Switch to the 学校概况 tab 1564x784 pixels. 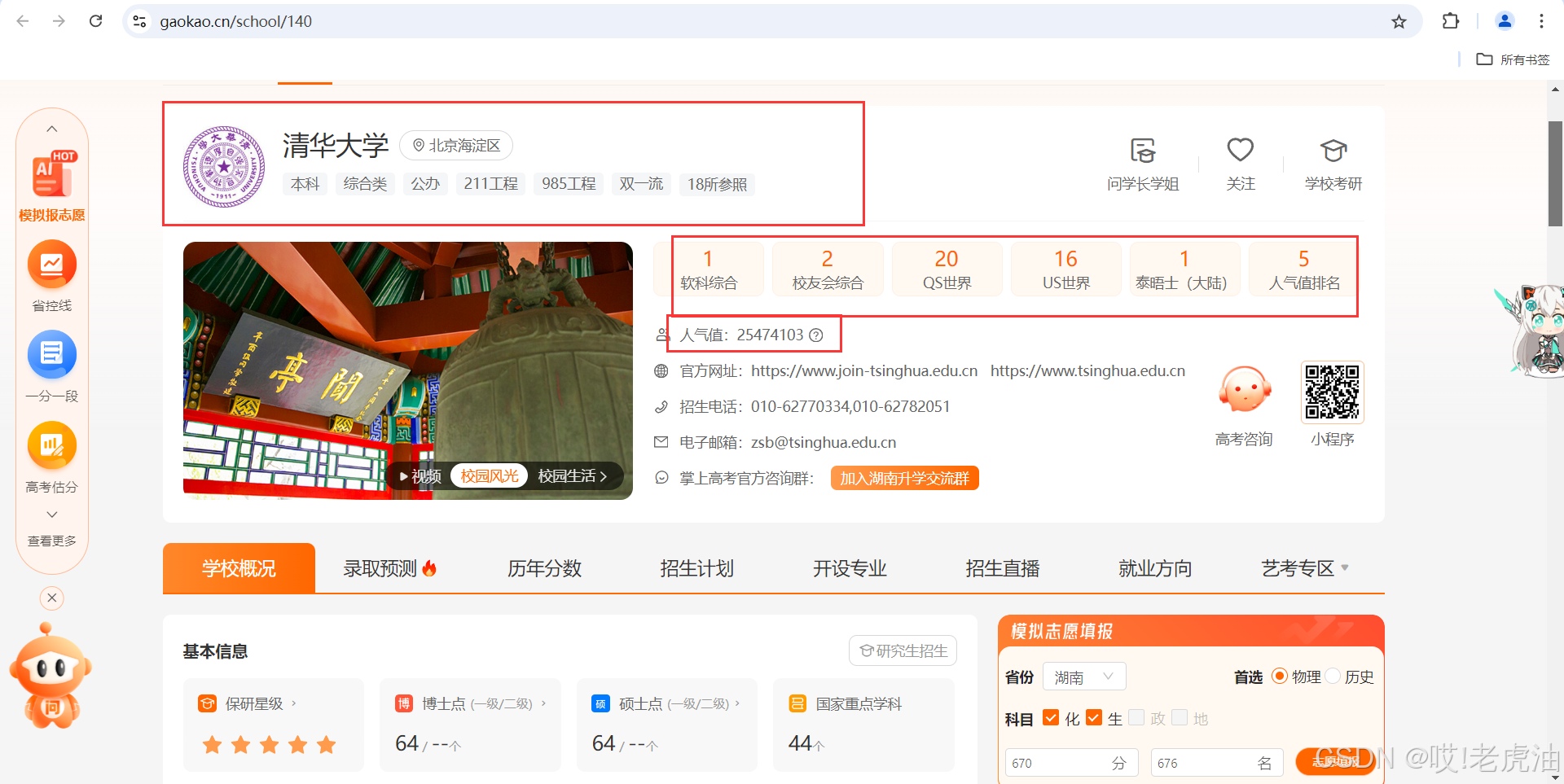[x=239, y=568]
